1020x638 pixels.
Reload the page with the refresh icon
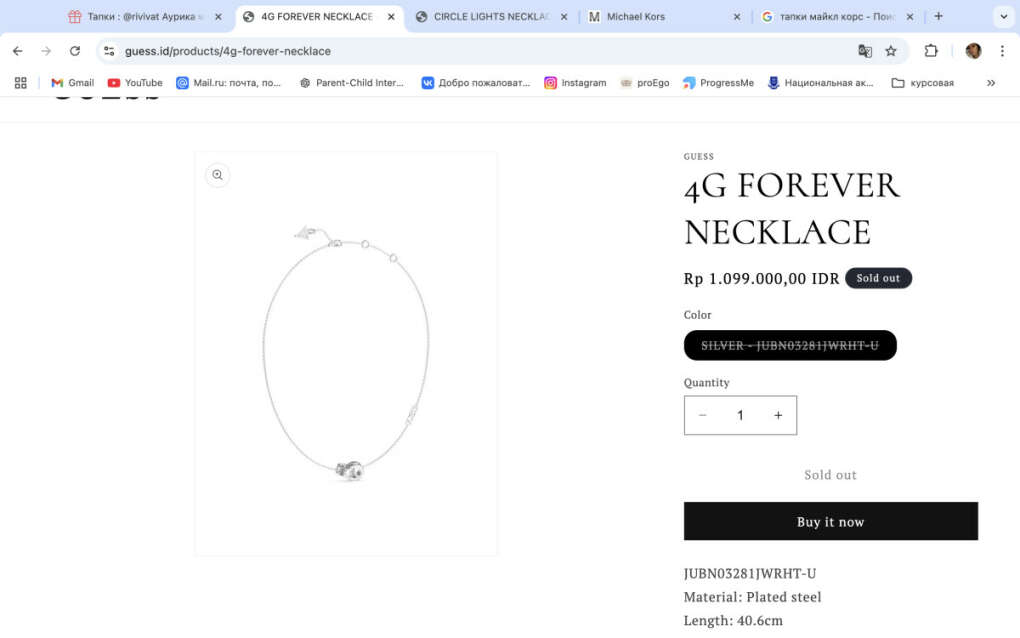75,51
